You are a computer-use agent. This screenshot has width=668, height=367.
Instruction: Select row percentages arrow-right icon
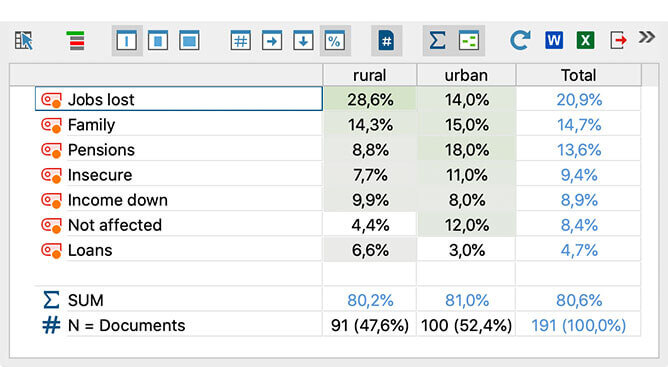tap(272, 41)
